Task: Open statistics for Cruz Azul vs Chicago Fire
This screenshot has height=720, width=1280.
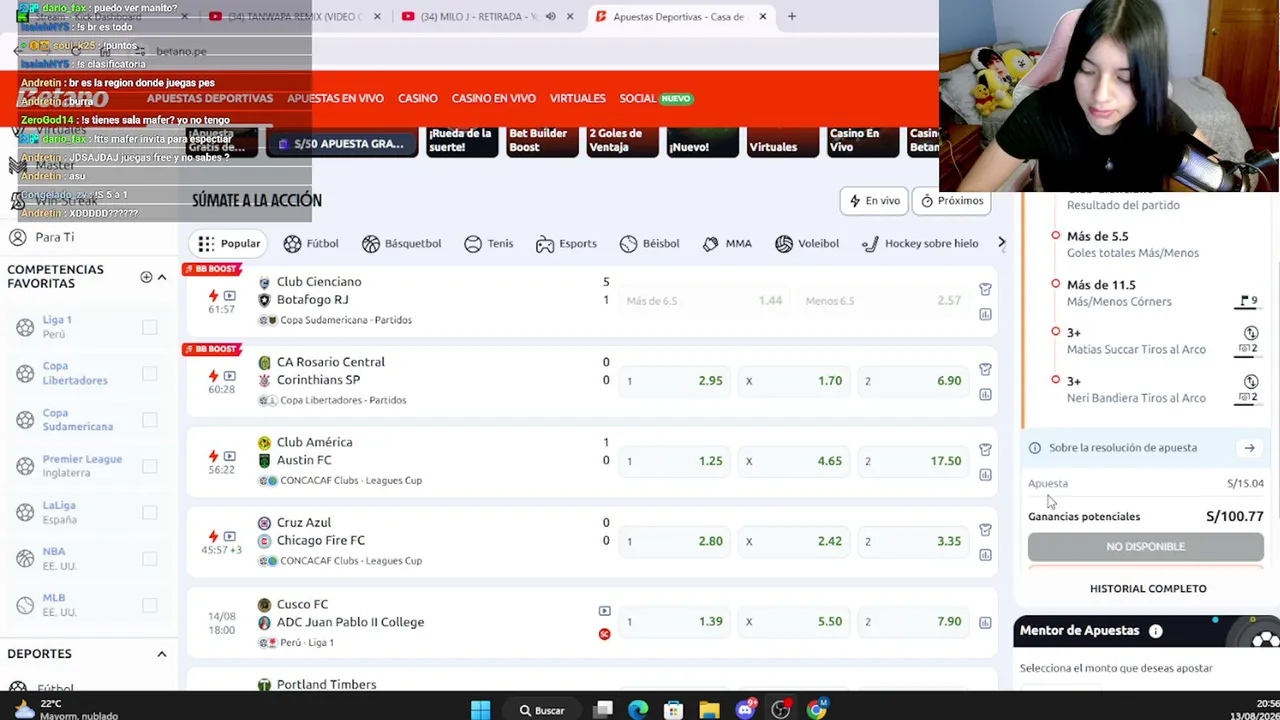Action: pyautogui.click(x=985, y=555)
